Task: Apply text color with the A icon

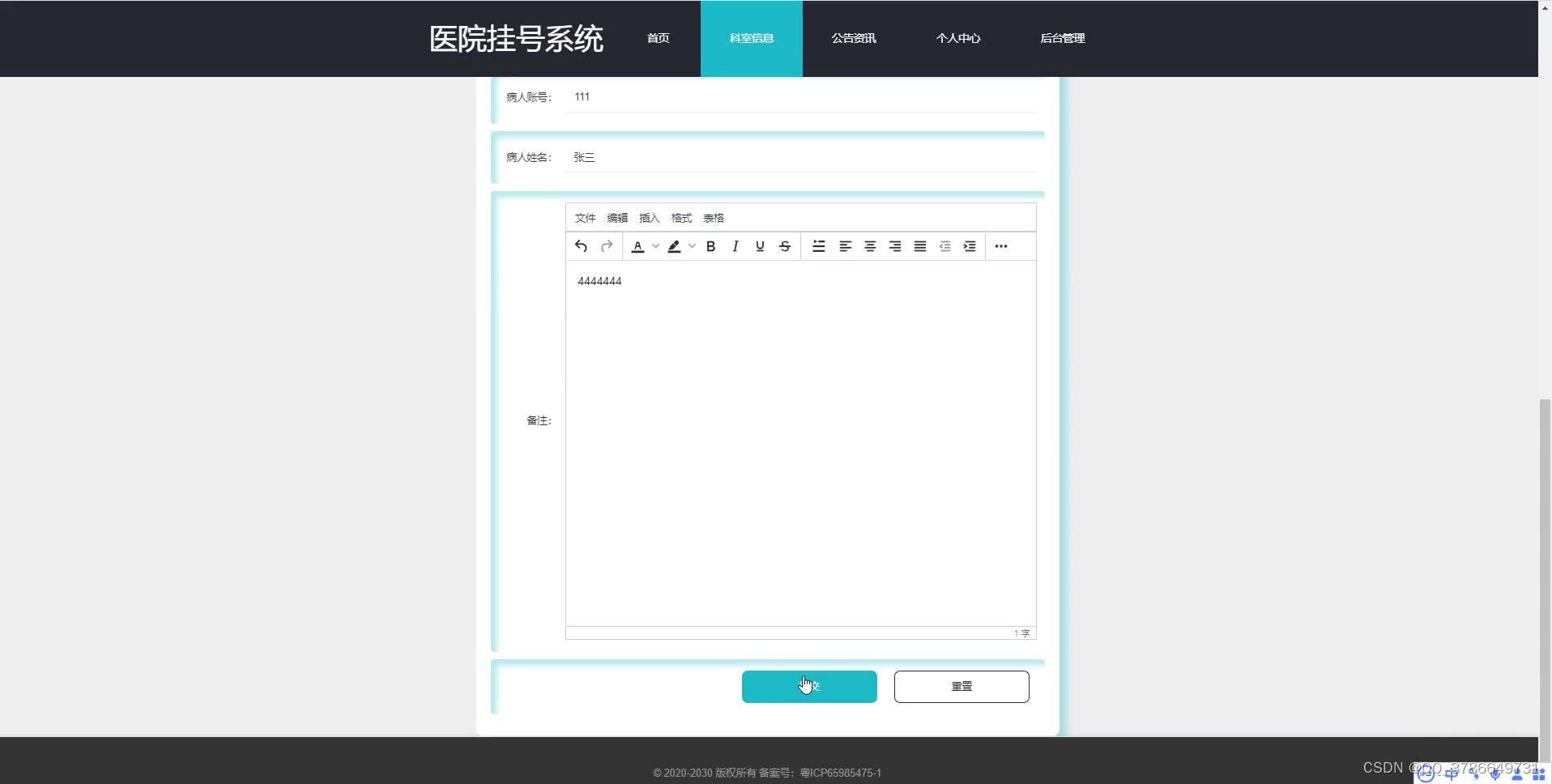Action: click(637, 246)
